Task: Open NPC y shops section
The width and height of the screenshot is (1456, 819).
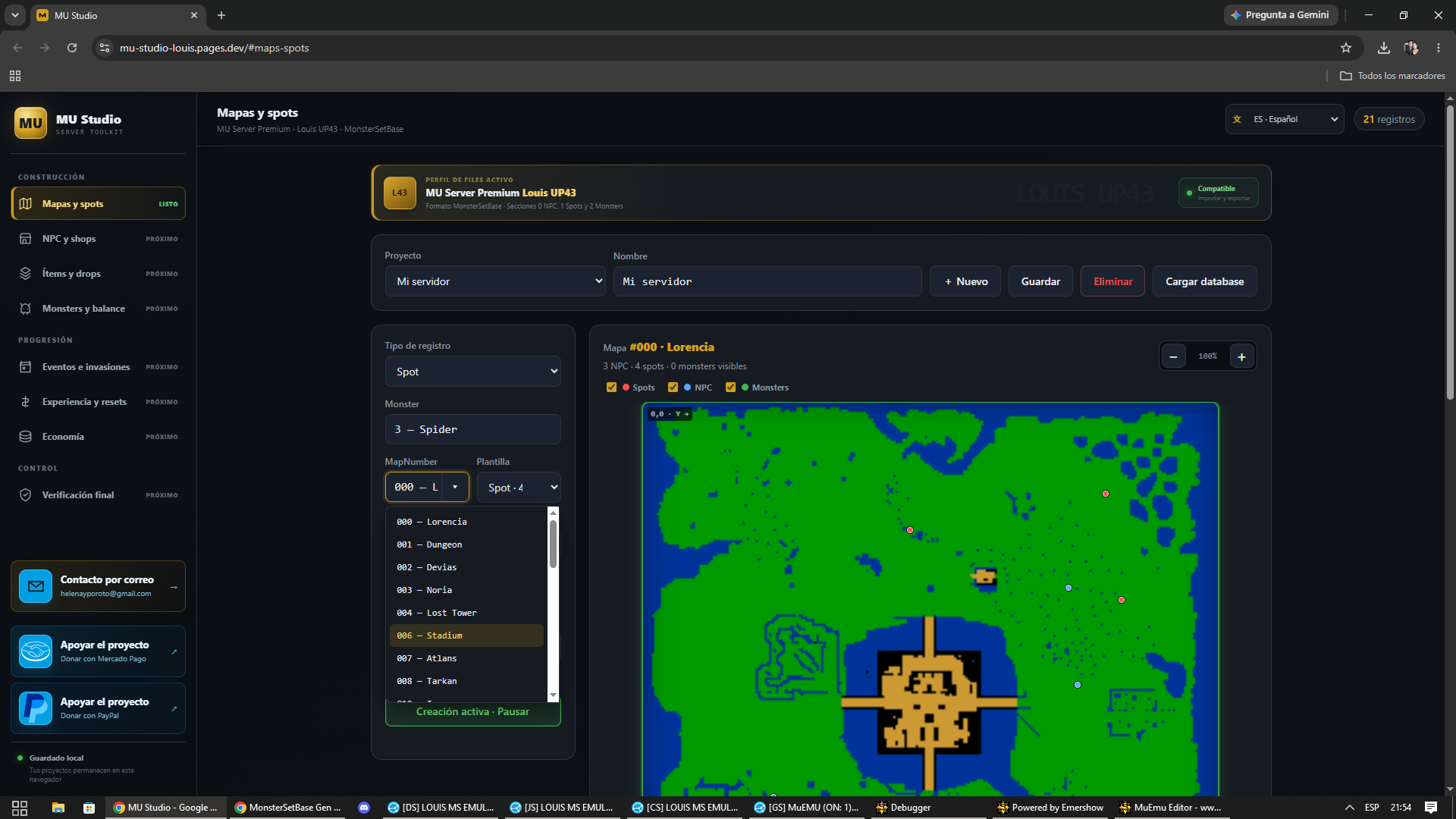Action: 99,239
